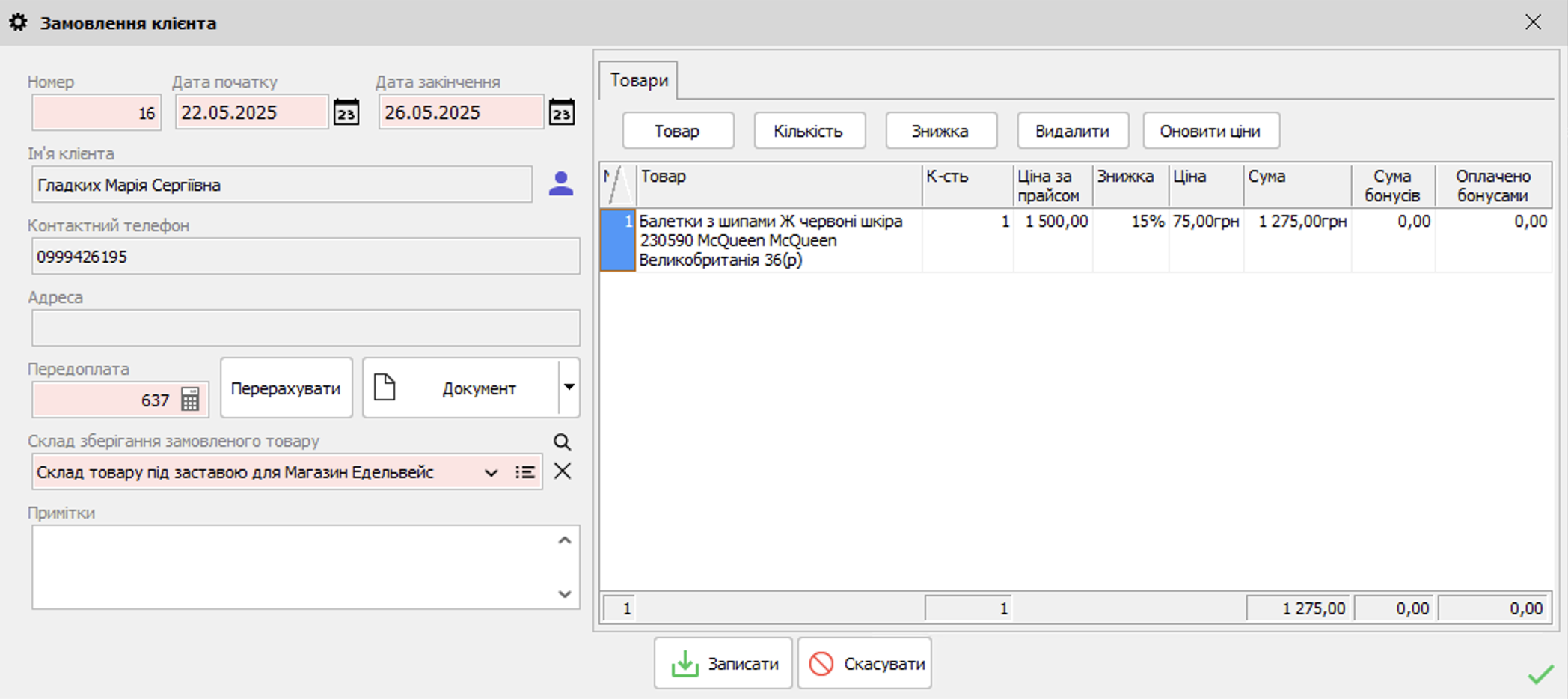1568x699 pixels.
Task: Click the Знижка button
Action: (940, 131)
